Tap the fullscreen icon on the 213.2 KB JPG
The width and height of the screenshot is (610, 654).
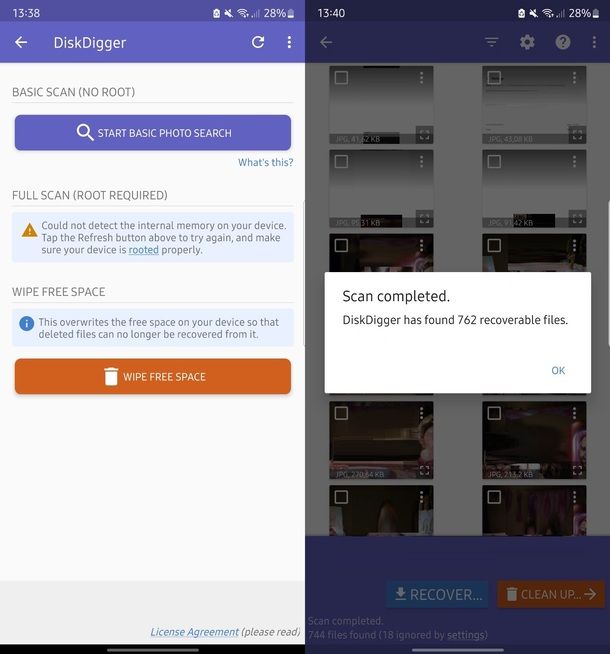(577, 470)
